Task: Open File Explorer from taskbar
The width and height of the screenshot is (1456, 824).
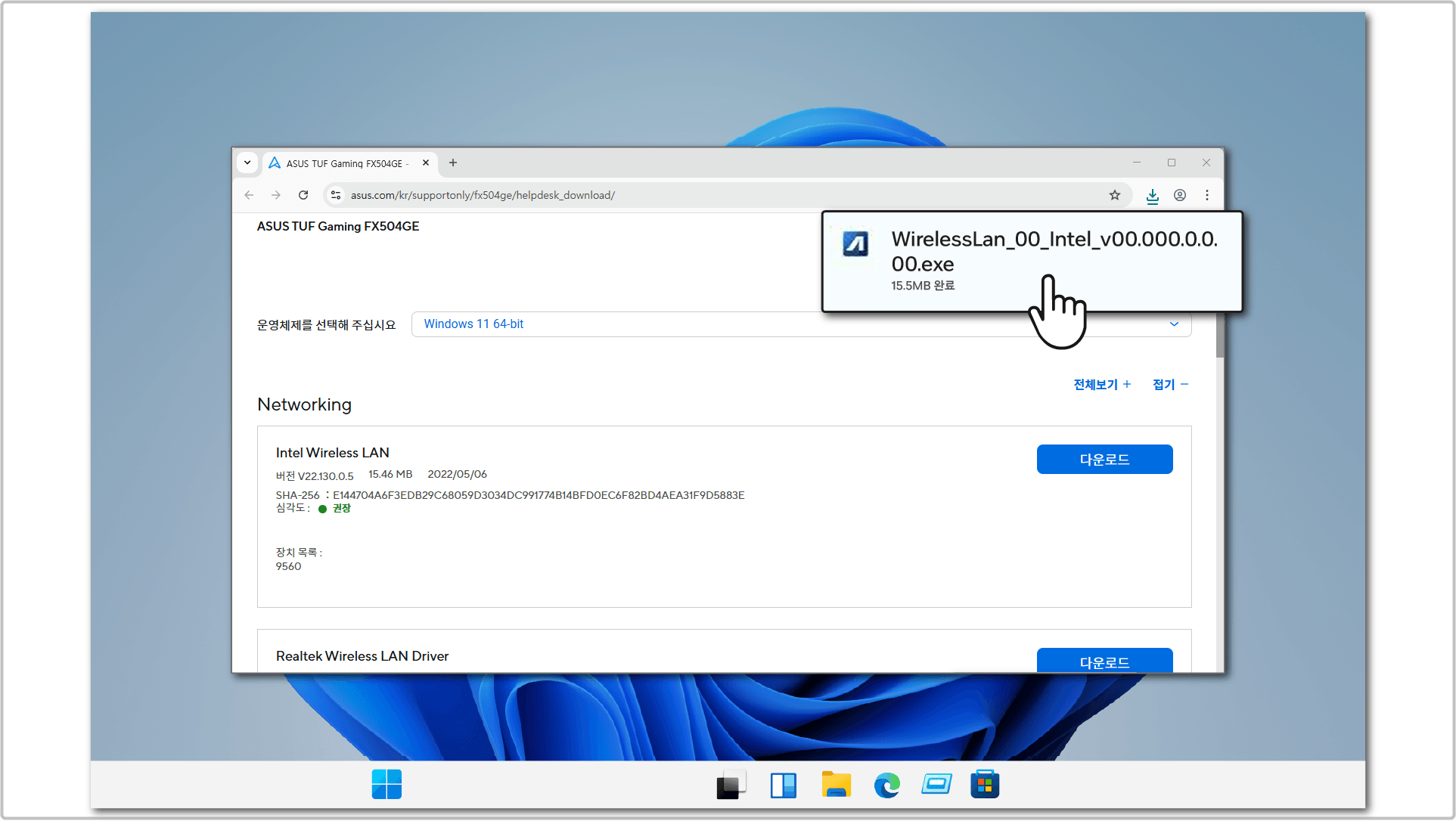Action: 836,785
